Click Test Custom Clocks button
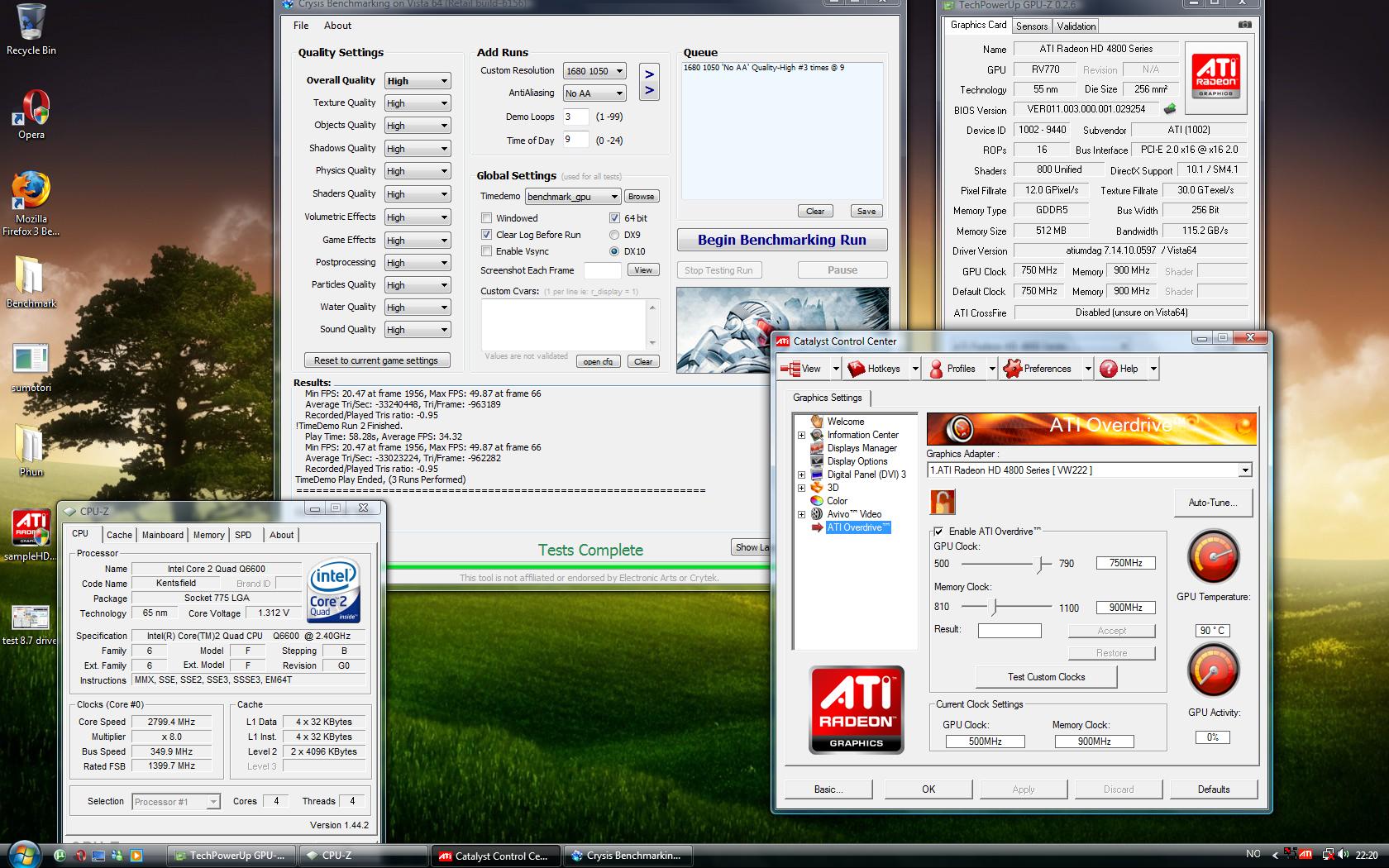The height and width of the screenshot is (868, 1389). 1046,677
